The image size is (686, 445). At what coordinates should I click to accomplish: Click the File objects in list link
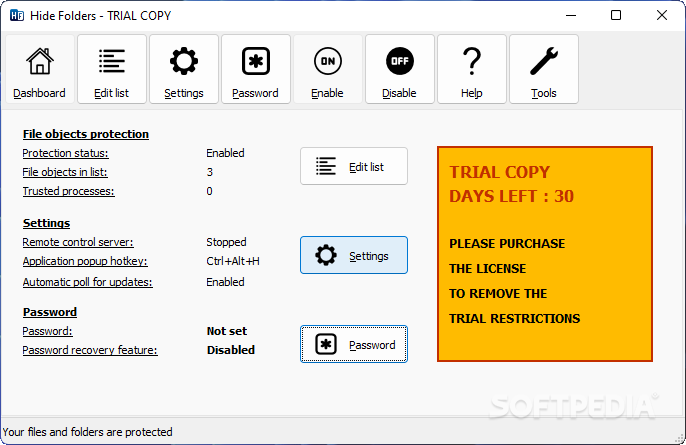pyautogui.click(x=65, y=172)
